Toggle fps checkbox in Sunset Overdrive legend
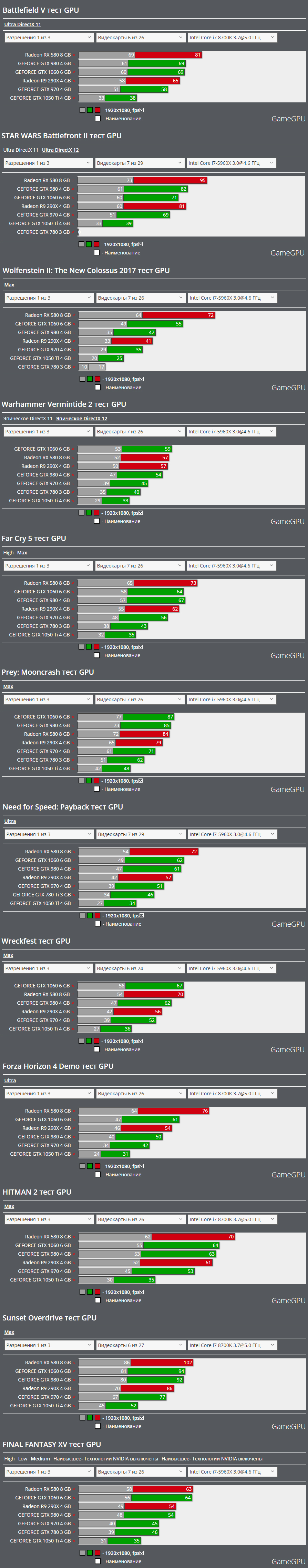This screenshot has width=308, height=1568. [141, 1418]
